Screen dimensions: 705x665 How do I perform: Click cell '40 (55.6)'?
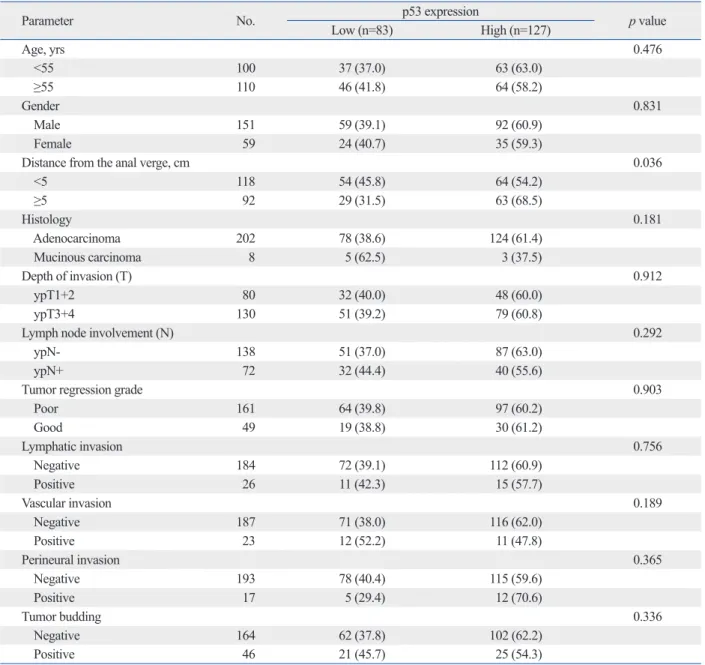(x=518, y=370)
